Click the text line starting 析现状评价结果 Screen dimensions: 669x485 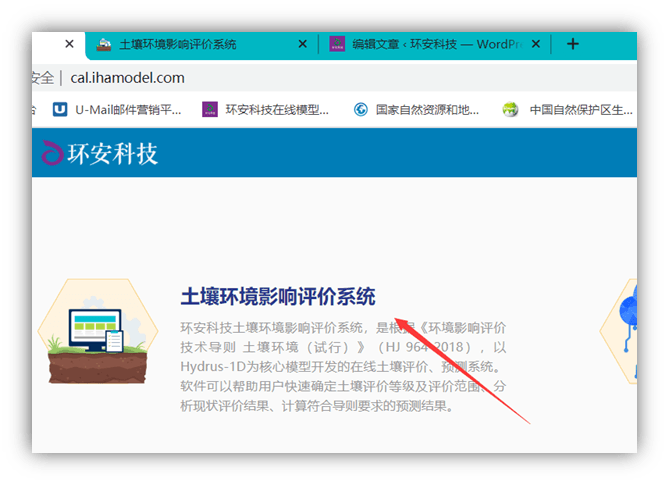(317, 406)
